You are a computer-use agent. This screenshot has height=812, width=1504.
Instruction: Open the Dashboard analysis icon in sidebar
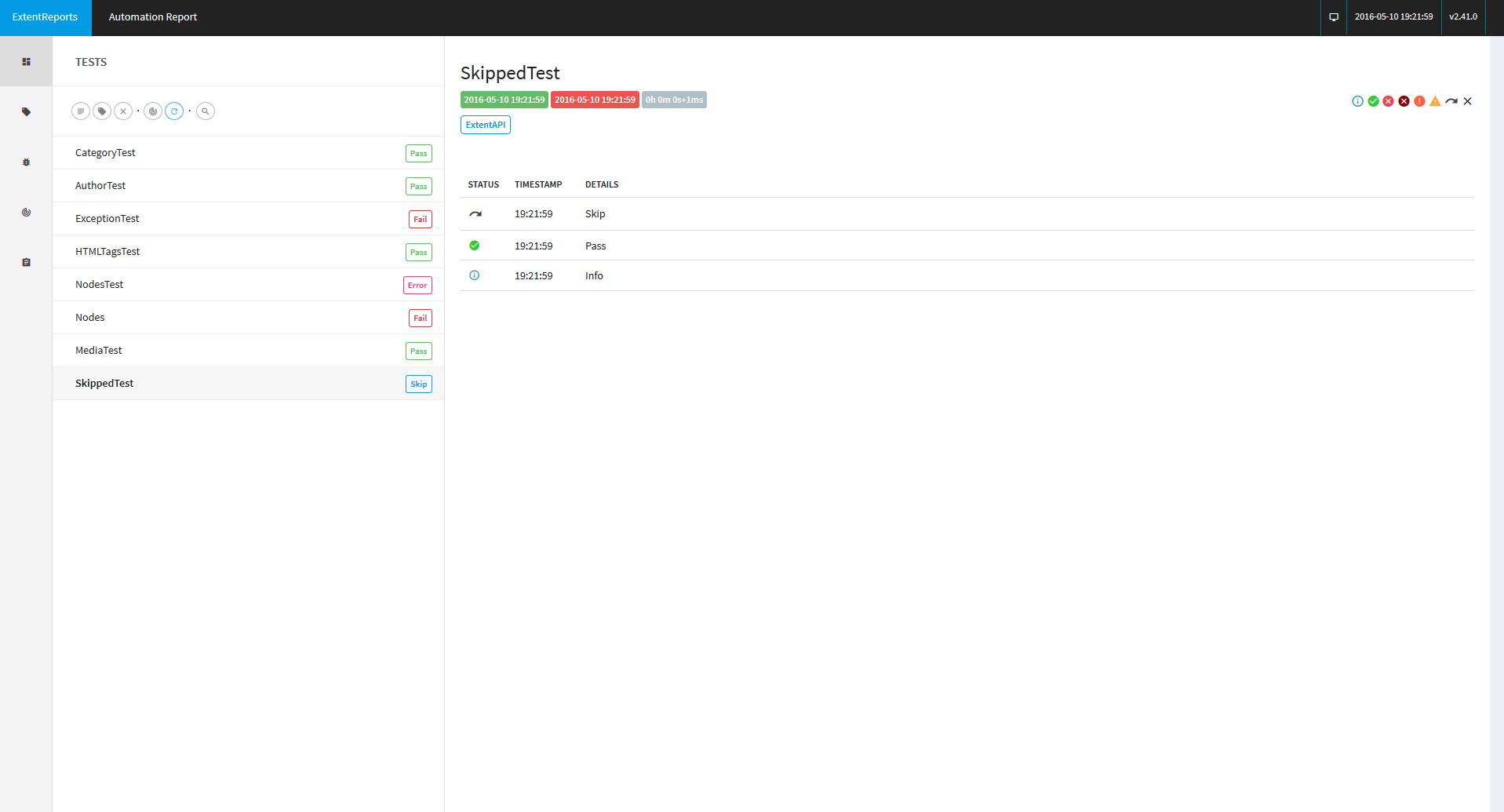(26, 213)
